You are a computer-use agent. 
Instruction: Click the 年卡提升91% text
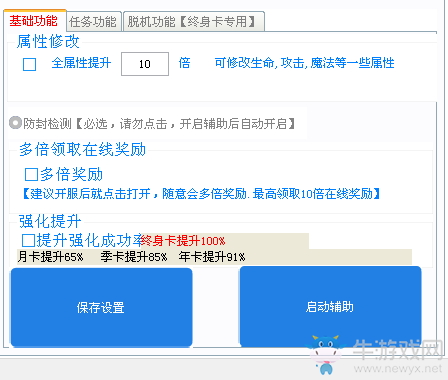212,257
